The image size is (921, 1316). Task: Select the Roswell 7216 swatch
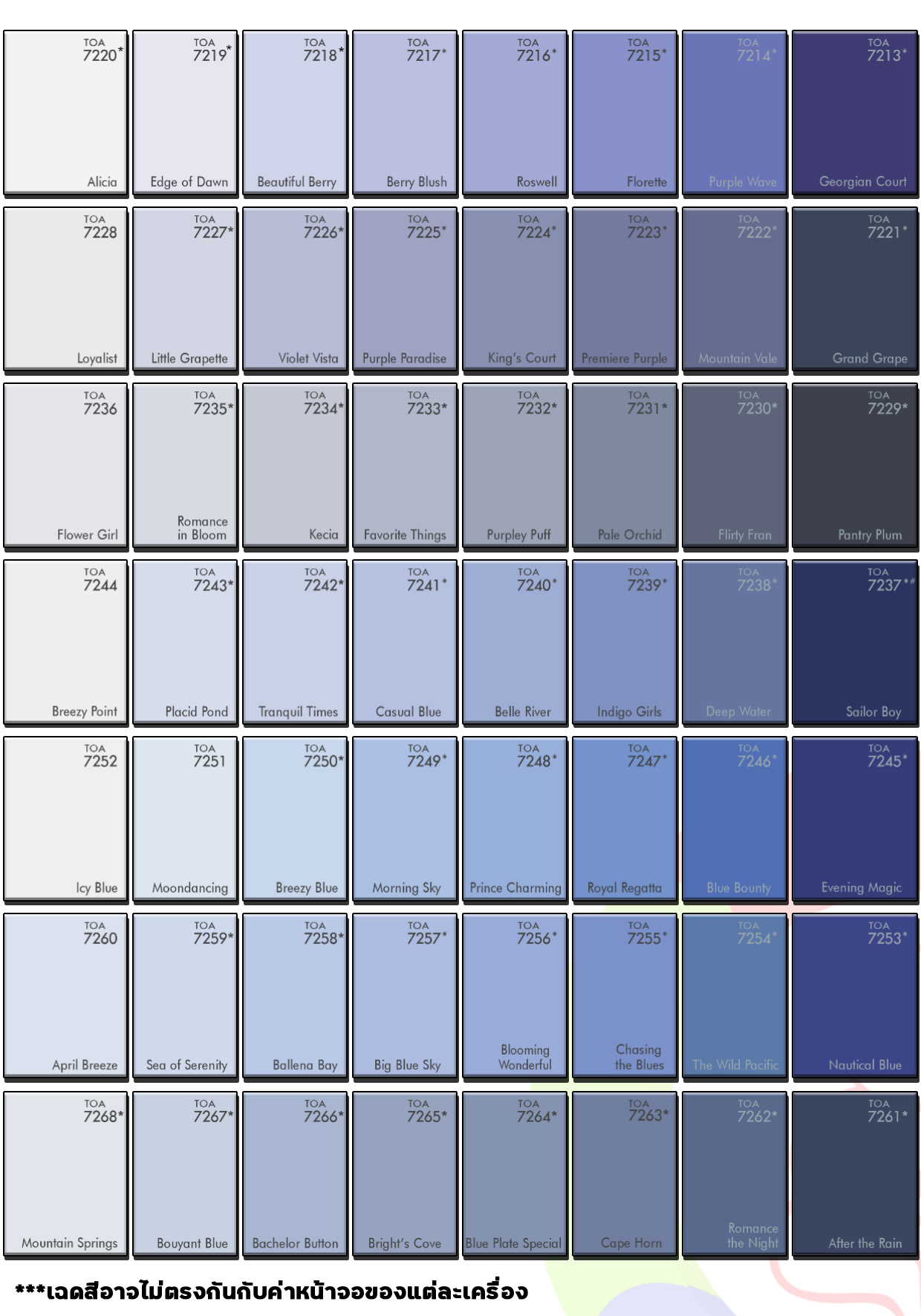coord(515,113)
